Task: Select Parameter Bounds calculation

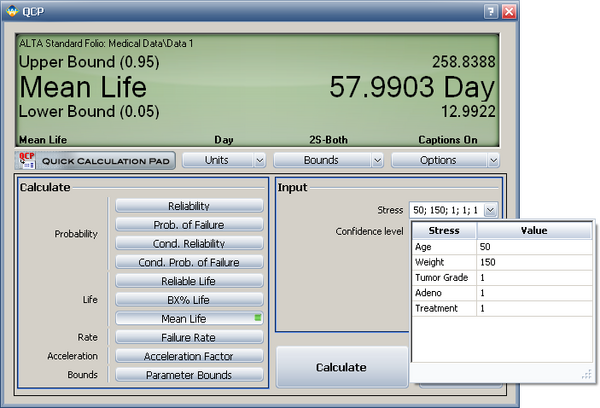Action: (x=189, y=375)
